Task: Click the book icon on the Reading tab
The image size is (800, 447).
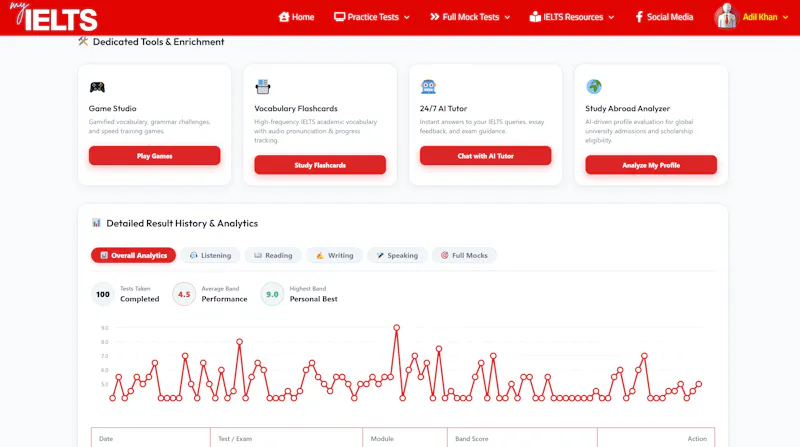Action: coord(258,255)
